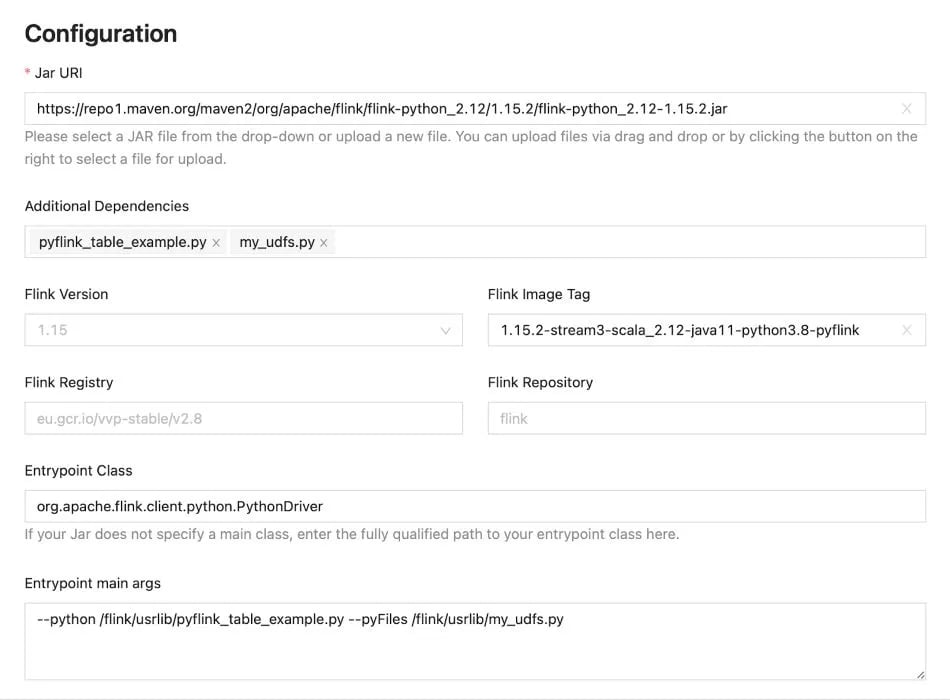The width and height of the screenshot is (950, 700).
Task: Open the Flink Version dropdown
Action: click(243, 330)
